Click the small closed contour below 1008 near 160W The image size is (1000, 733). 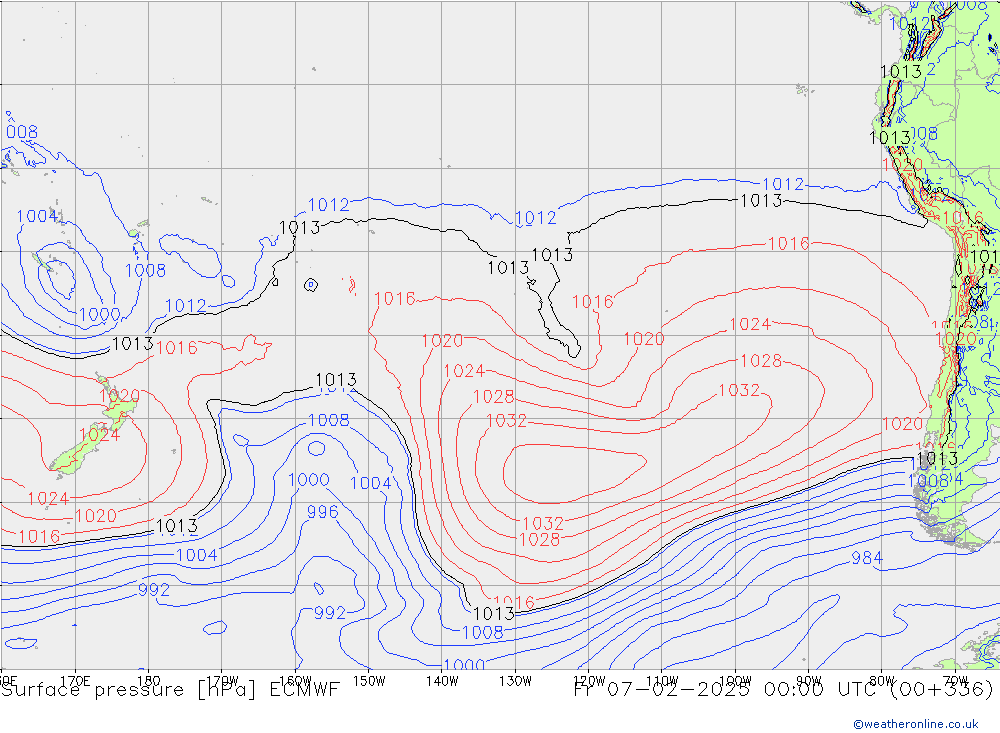coord(317,447)
